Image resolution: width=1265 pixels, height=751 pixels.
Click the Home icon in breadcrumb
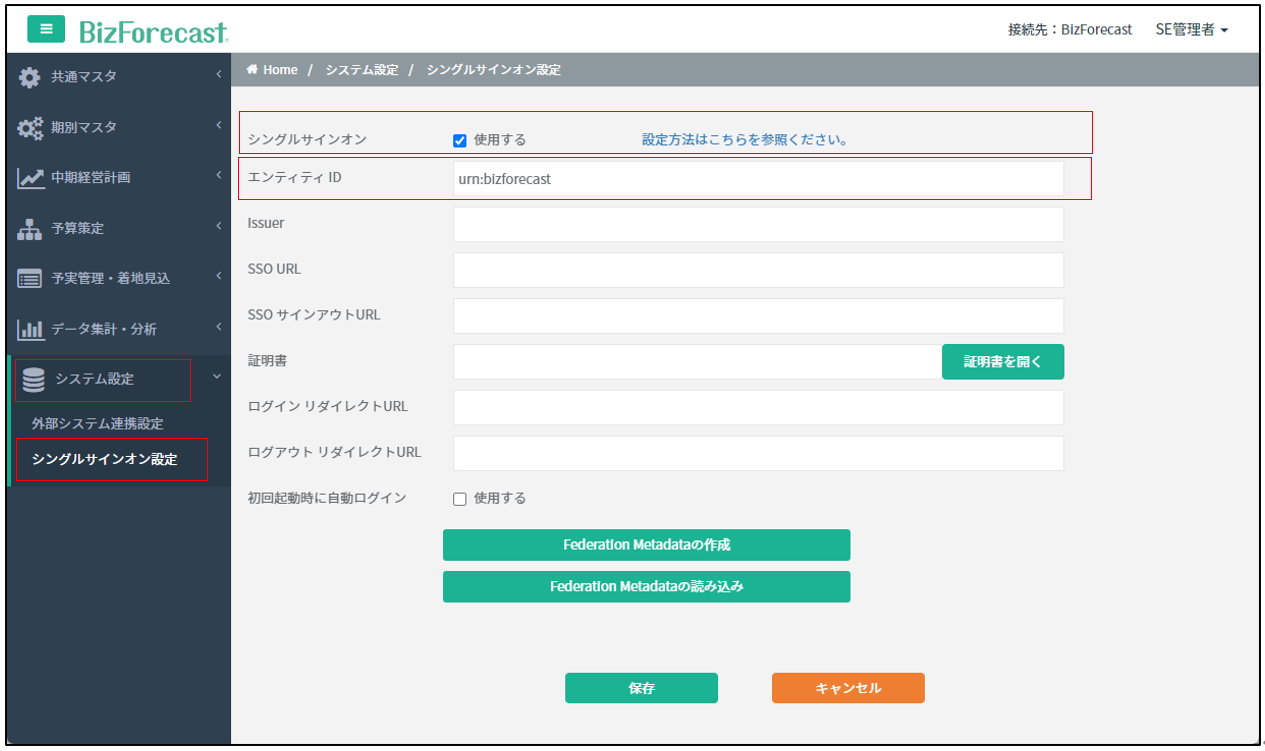click(x=253, y=70)
